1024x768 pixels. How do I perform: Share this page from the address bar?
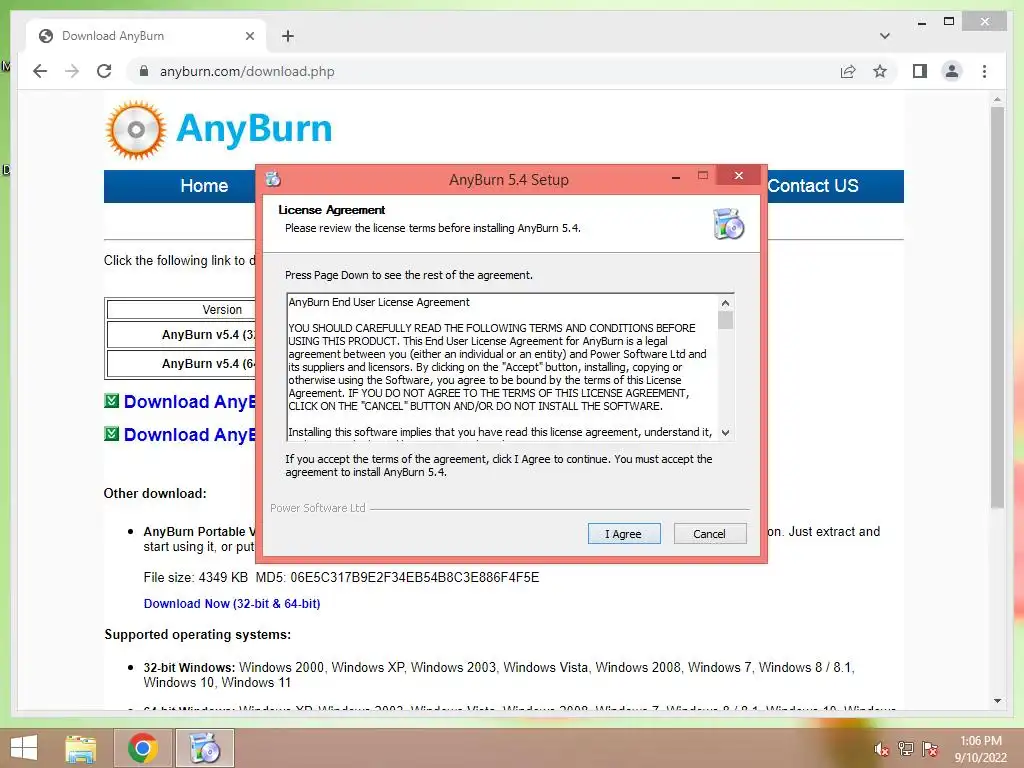tap(848, 71)
